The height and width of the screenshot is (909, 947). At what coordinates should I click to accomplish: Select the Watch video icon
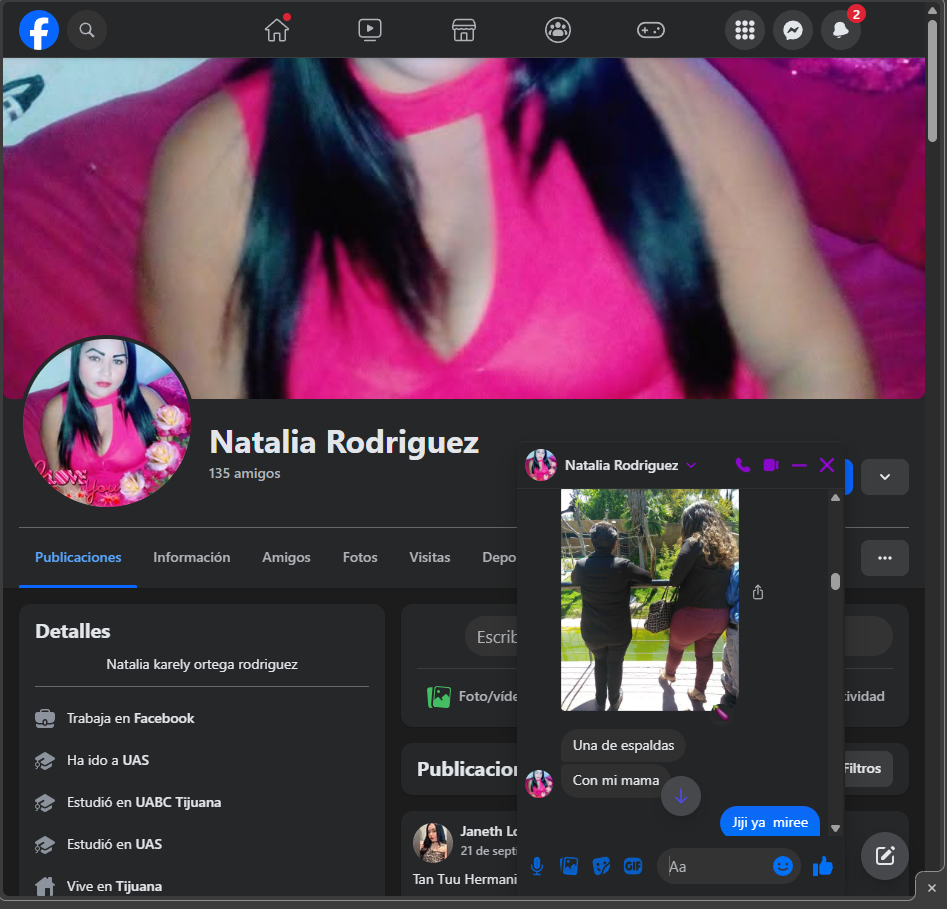click(x=370, y=30)
